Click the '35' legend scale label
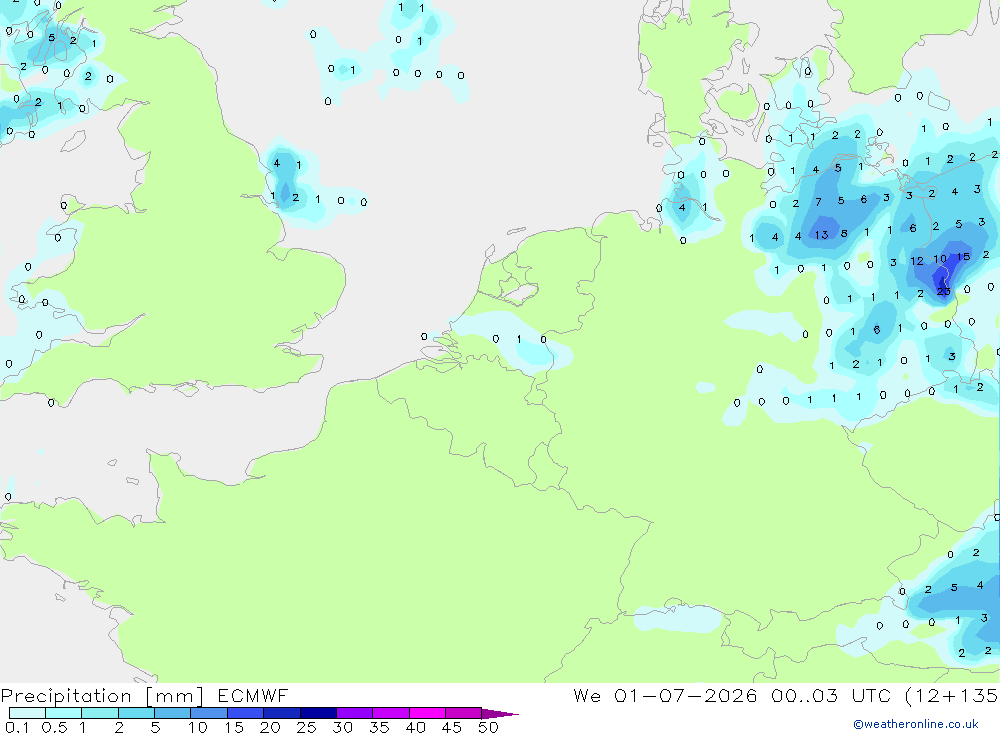Viewport: 1000px width, 733px height. tap(379, 727)
